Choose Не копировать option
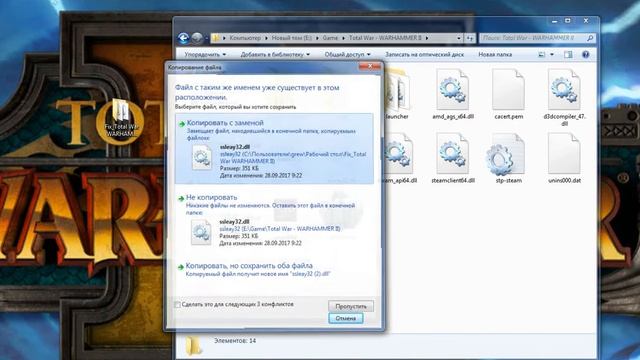Screen dimensions: 640x360 tap(274, 221)
